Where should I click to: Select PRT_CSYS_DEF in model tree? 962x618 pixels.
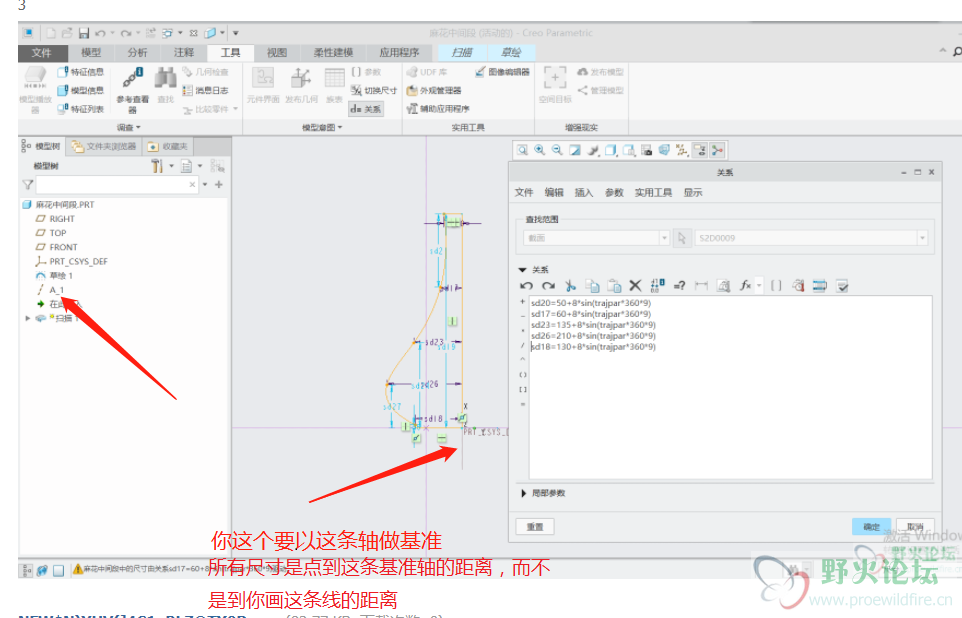(71, 261)
